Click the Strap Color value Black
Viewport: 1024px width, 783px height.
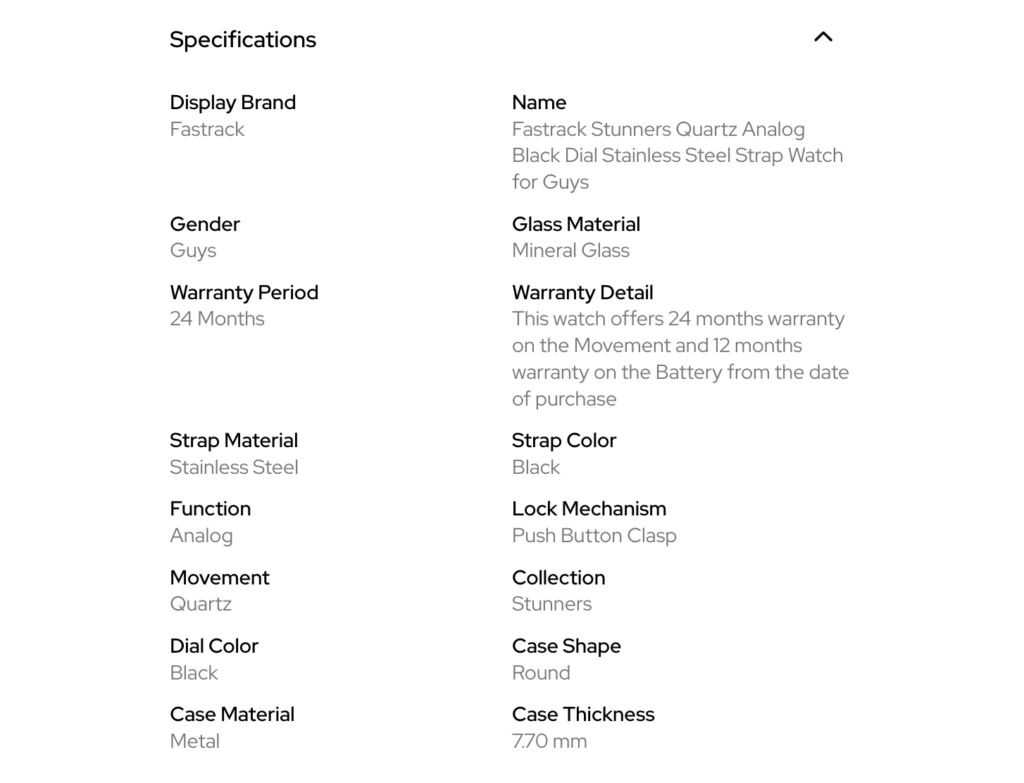click(x=536, y=467)
